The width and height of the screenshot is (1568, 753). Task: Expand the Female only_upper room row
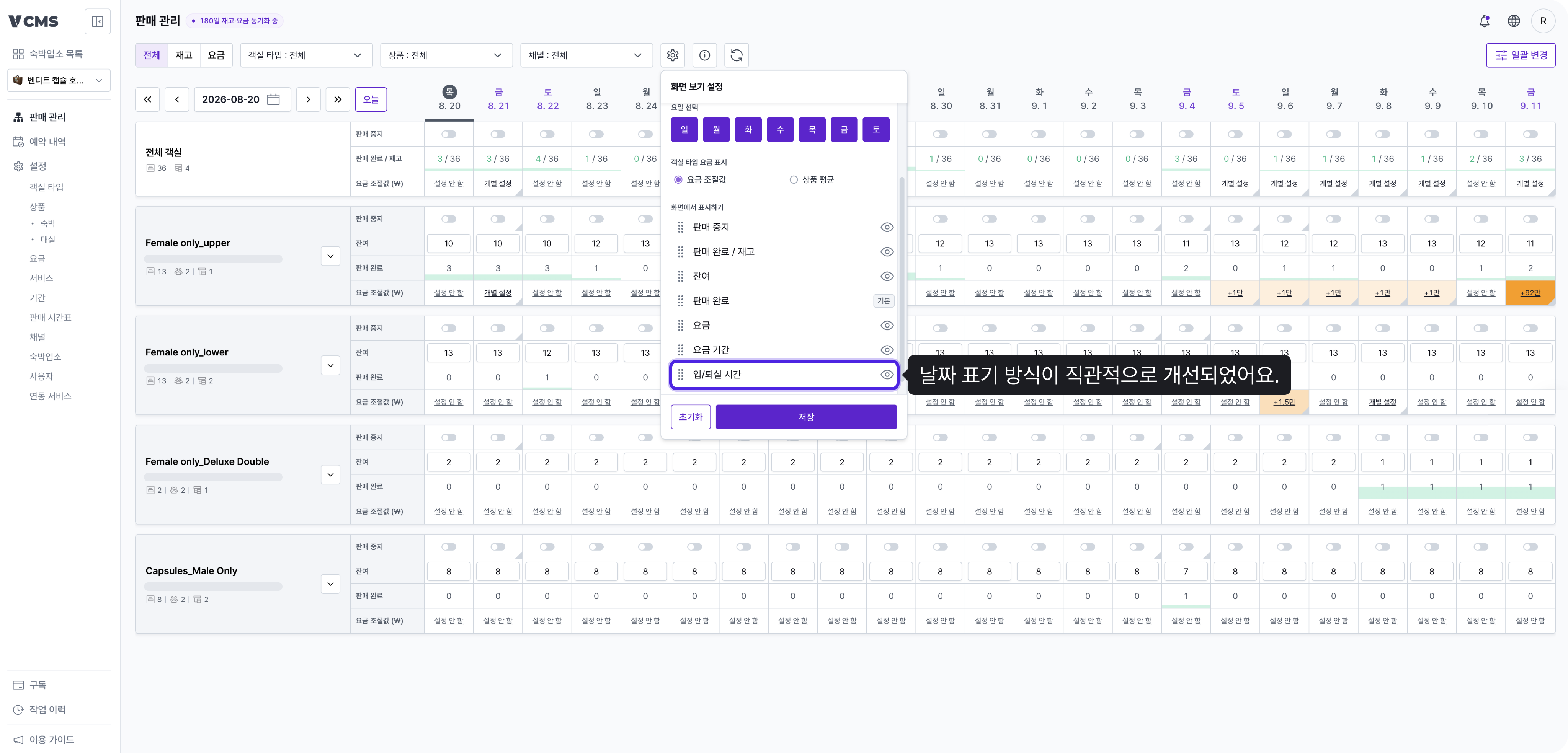pos(330,256)
